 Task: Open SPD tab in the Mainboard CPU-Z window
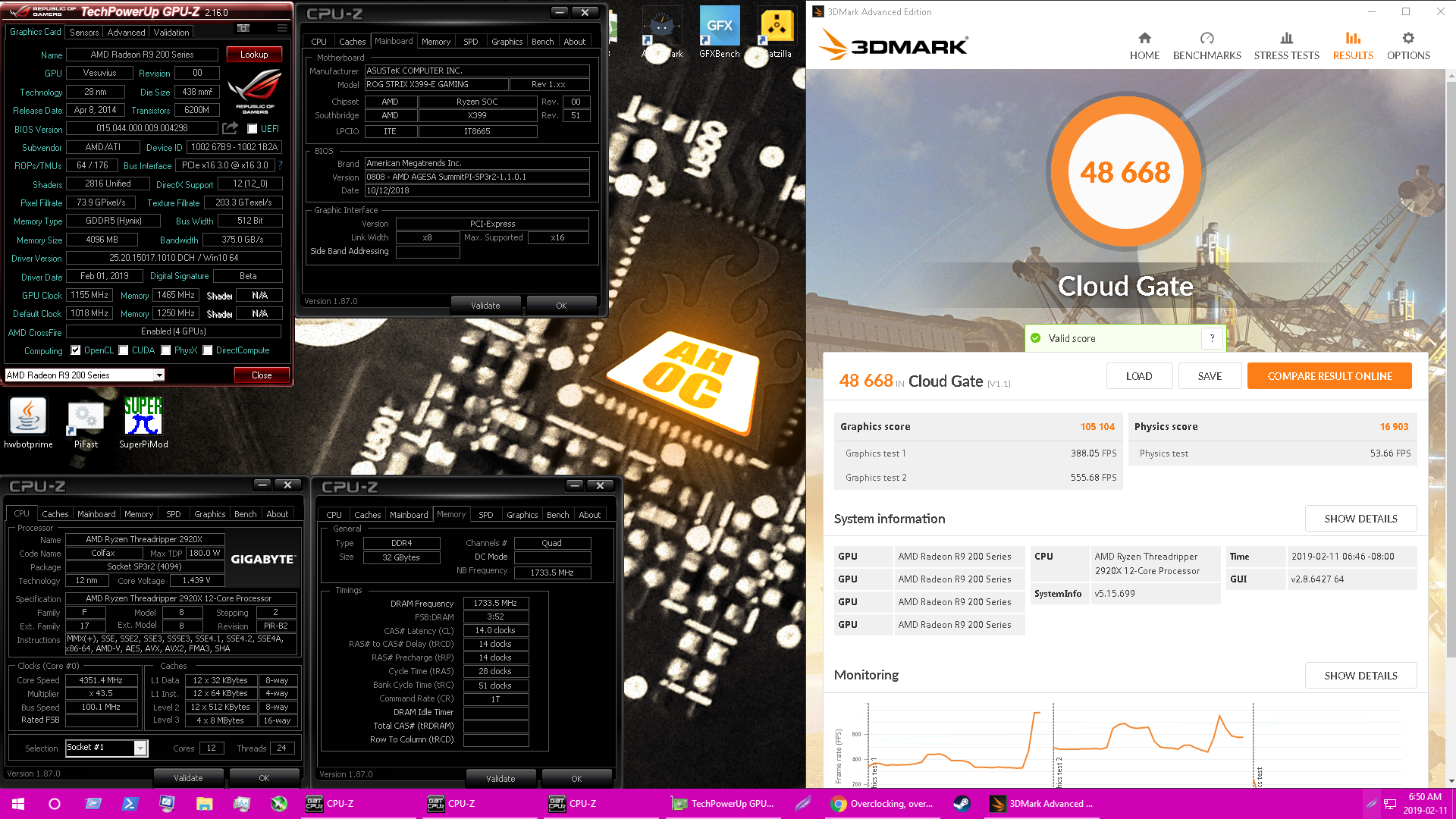470,42
